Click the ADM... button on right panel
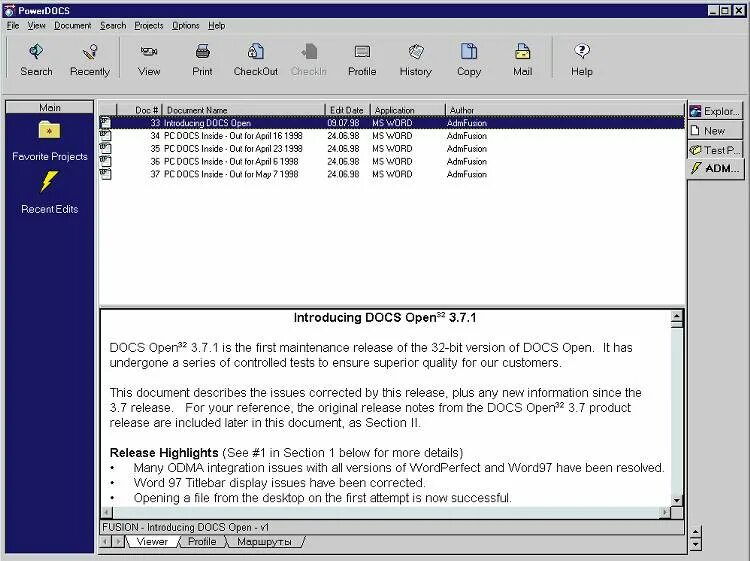 [x=716, y=168]
